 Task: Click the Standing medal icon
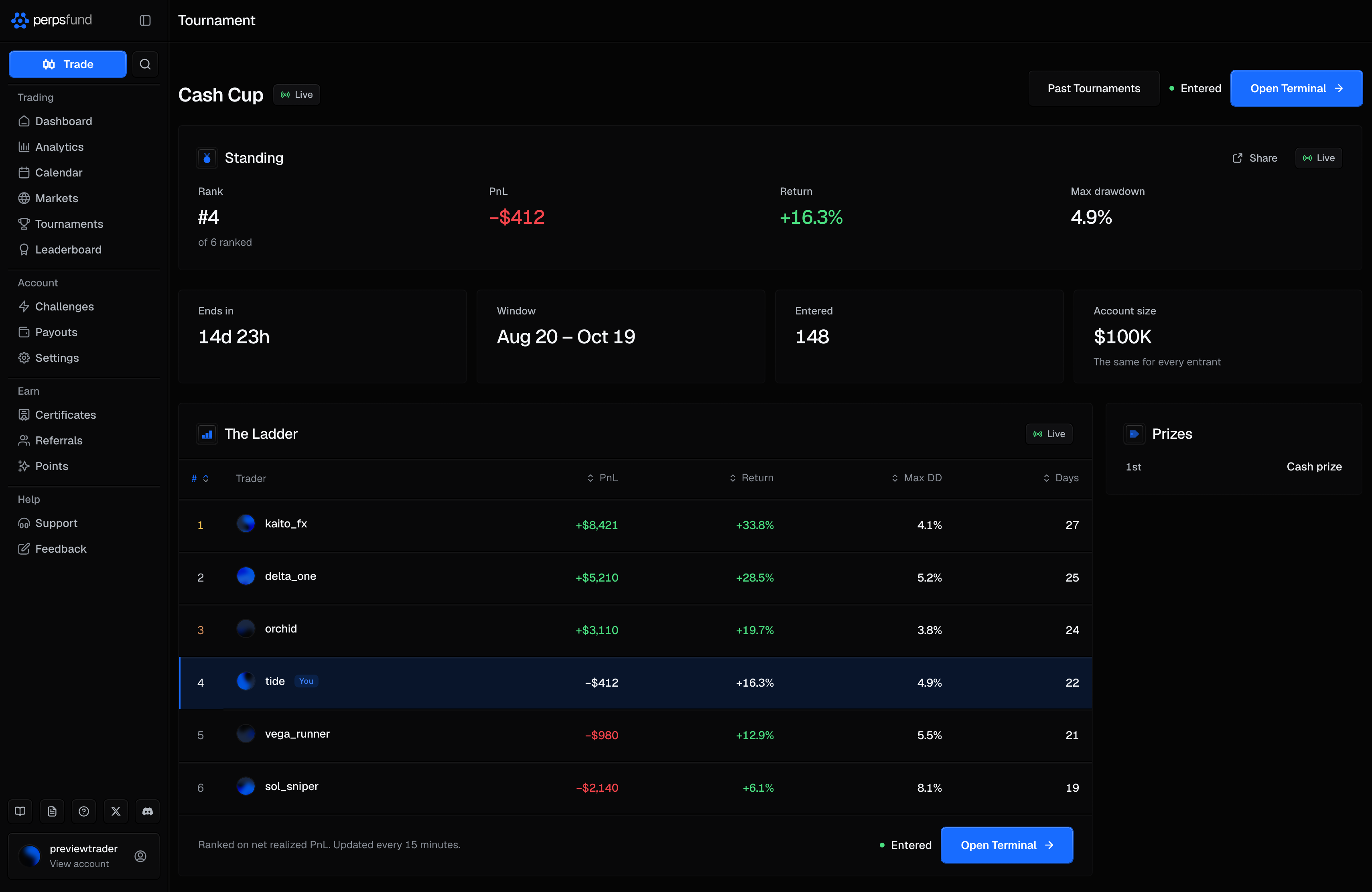207,158
